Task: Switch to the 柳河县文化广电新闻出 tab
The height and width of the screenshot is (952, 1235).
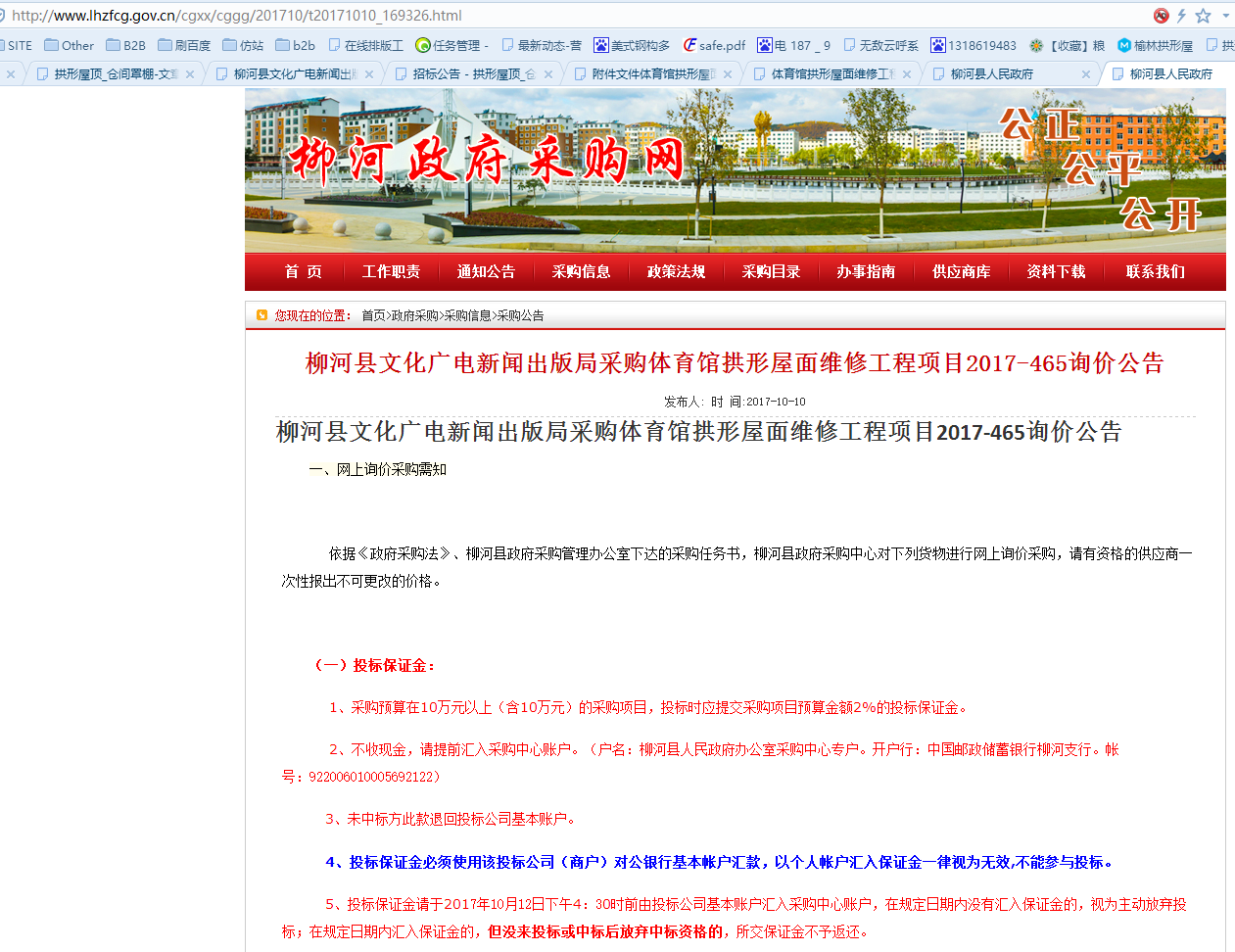Action: (x=294, y=73)
